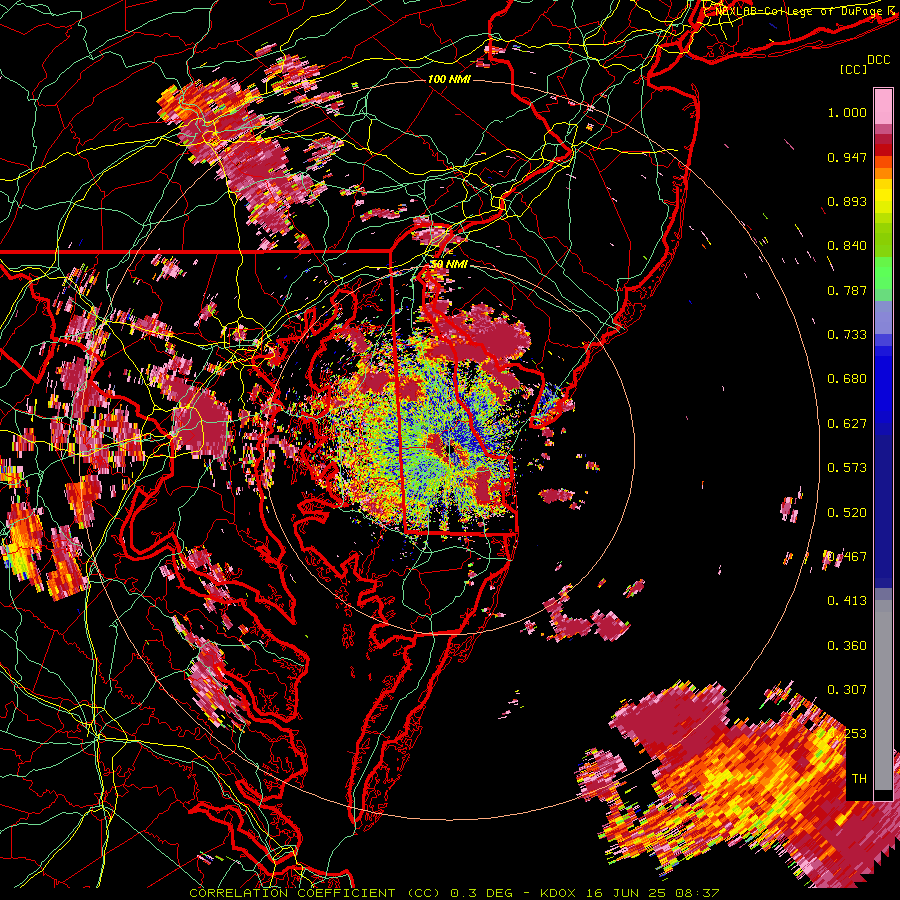Image resolution: width=900 pixels, height=900 pixels.
Task: Click the 50 NMI range ring label
Action: click(x=449, y=264)
